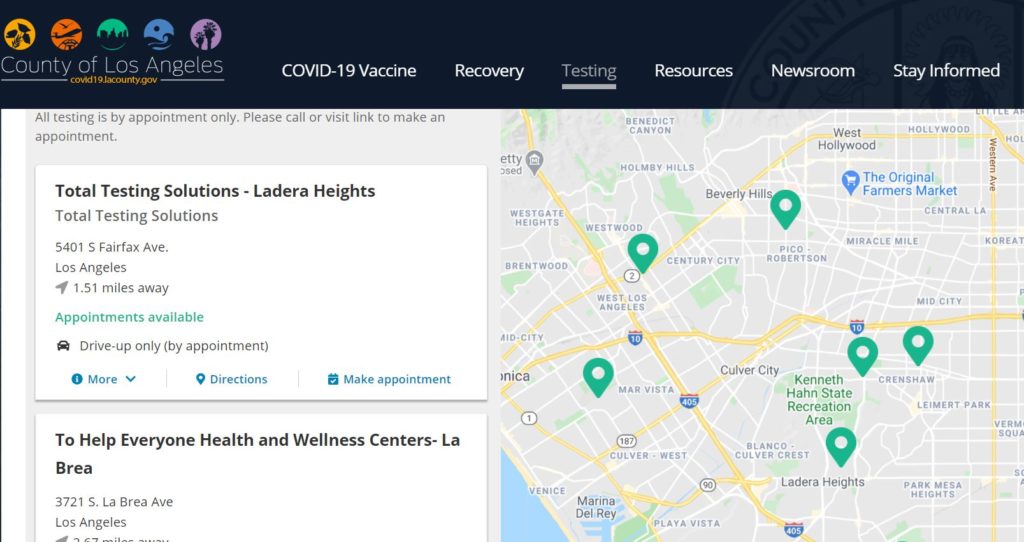The height and width of the screenshot is (542, 1024).
Task: Select the map pin near Westwood
Action: pyautogui.click(x=643, y=253)
